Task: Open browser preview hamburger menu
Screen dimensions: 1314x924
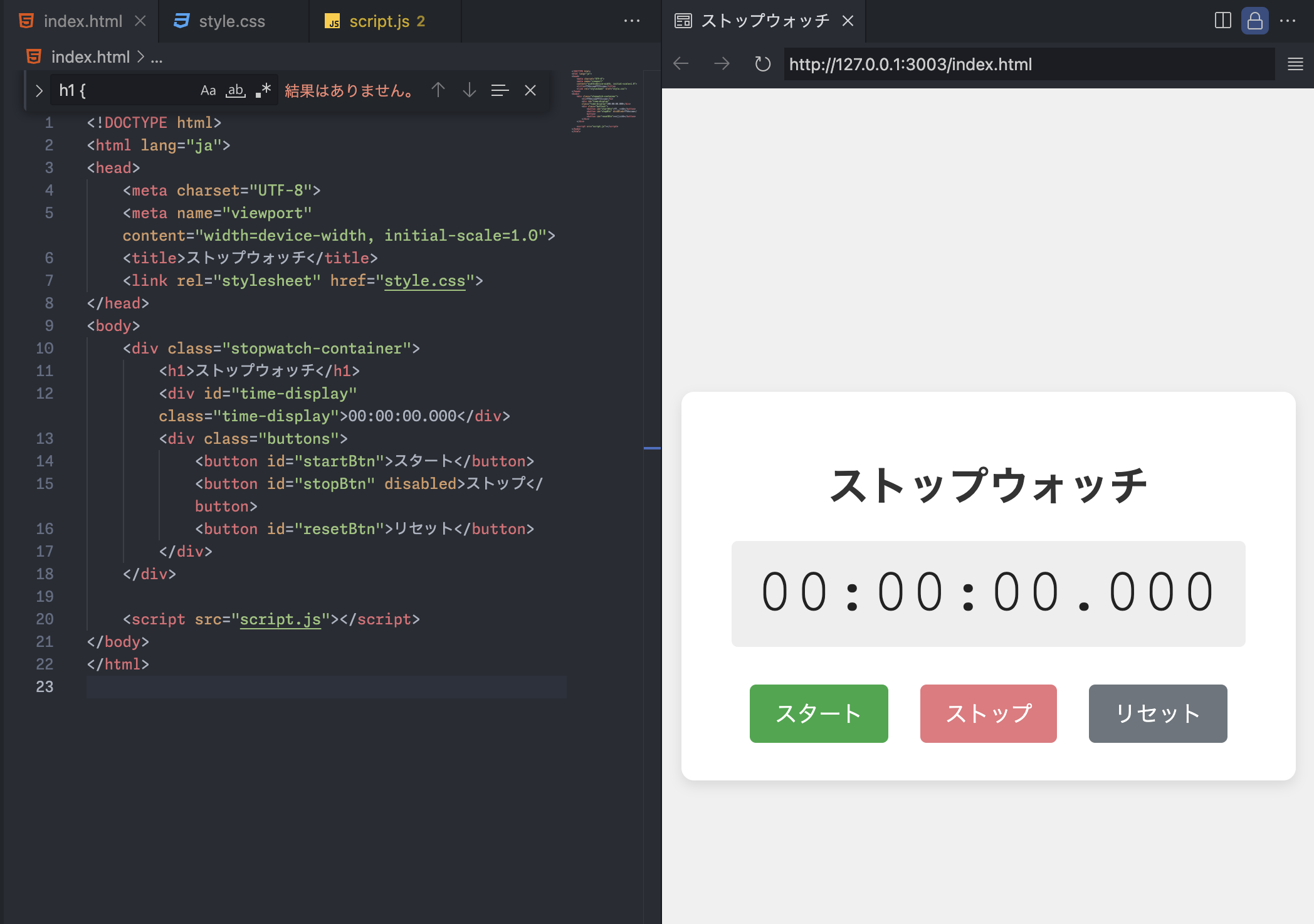Action: 1295,64
